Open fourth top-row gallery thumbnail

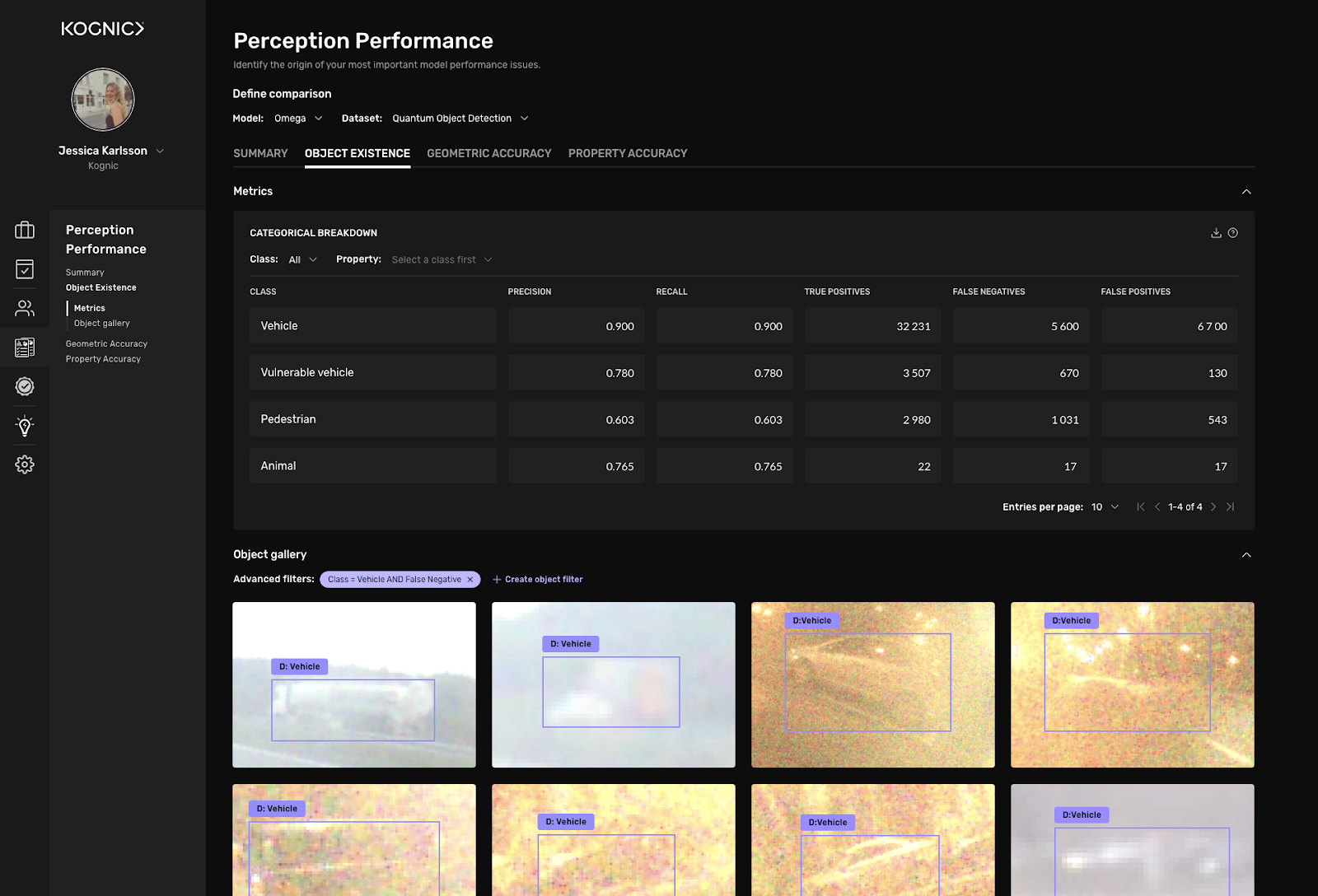pos(1133,685)
